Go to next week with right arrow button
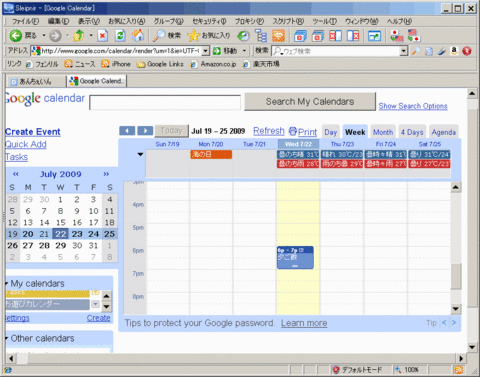 pyautogui.click(x=145, y=131)
